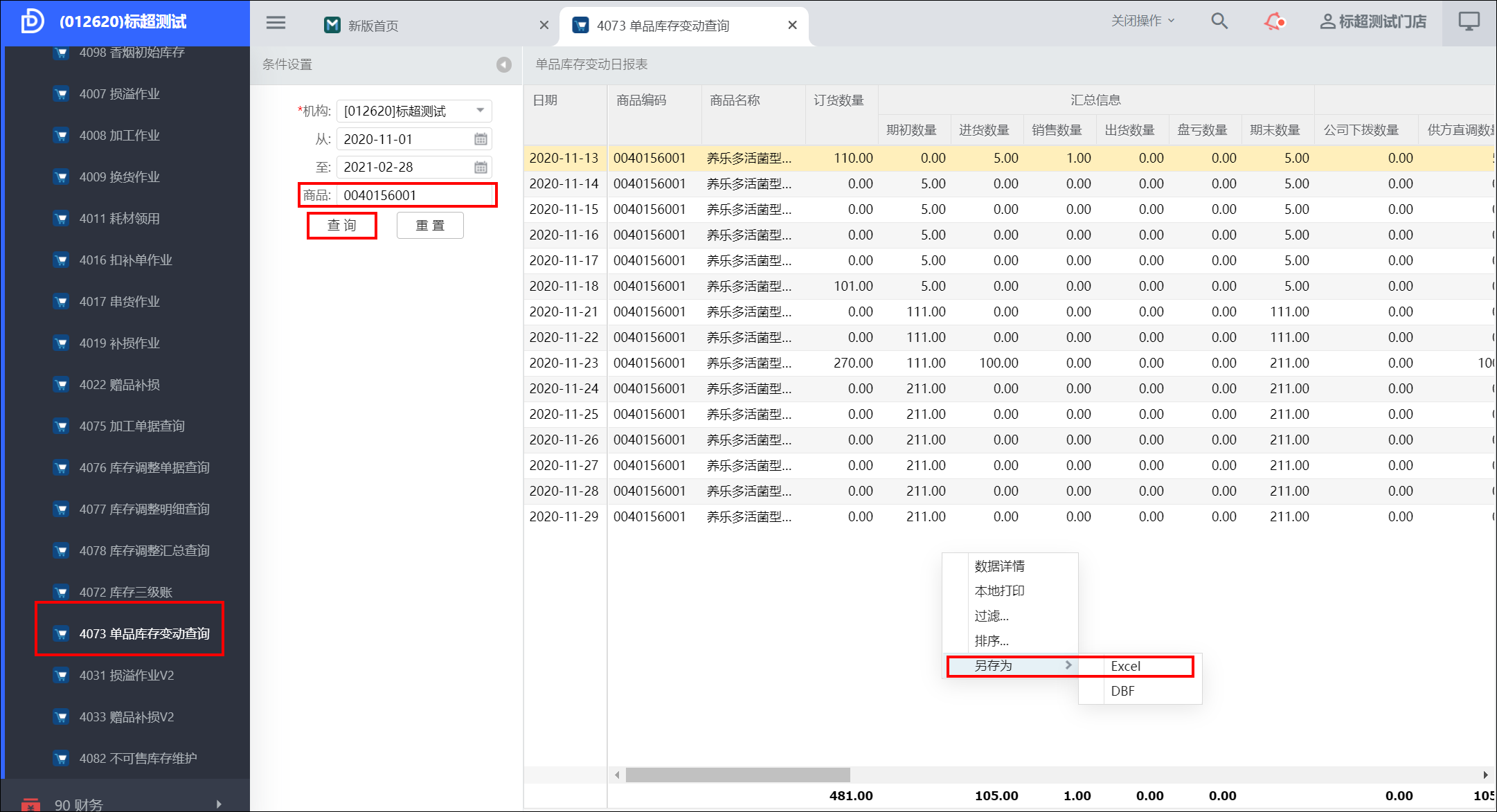
Task: Expand the 90 财务 sidebar section
Action: pyautogui.click(x=125, y=804)
